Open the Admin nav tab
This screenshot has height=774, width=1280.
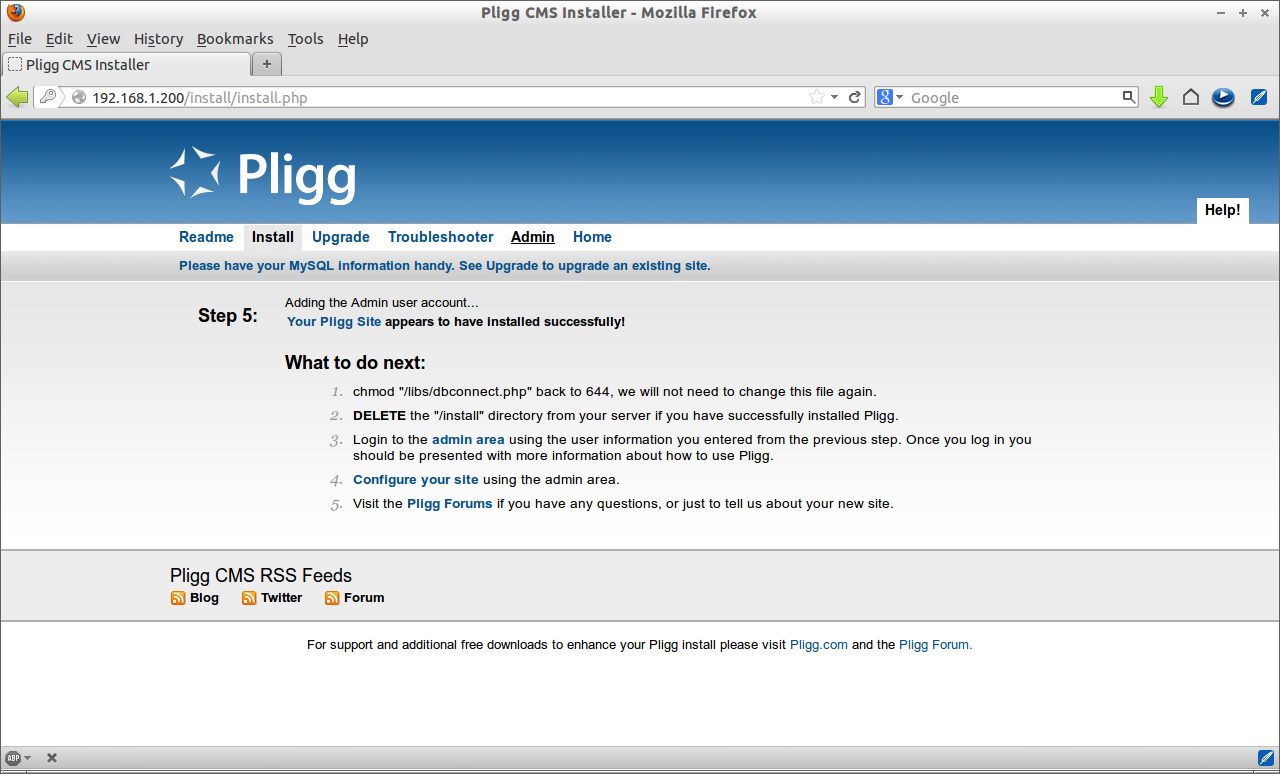[533, 237]
